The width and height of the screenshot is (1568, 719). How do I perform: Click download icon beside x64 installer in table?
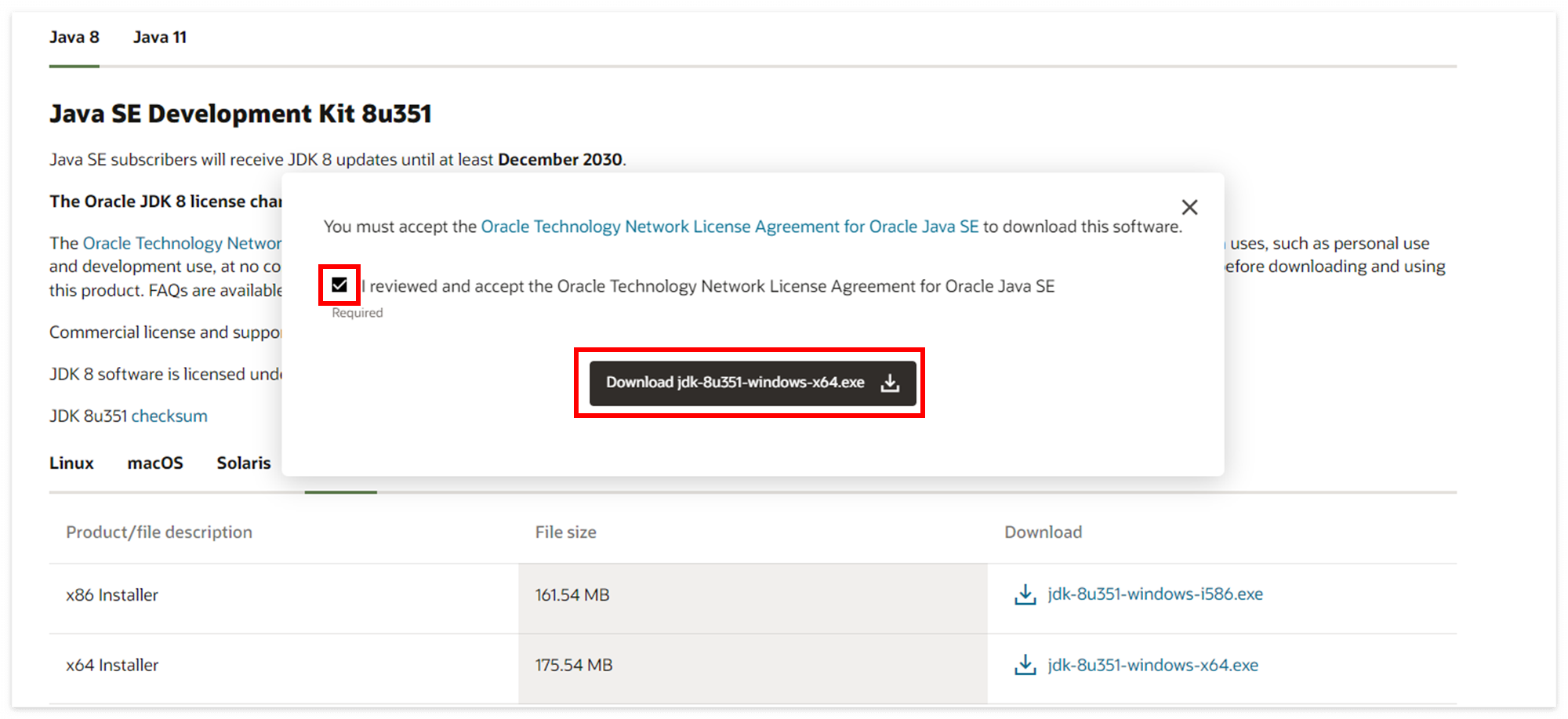coord(1025,665)
